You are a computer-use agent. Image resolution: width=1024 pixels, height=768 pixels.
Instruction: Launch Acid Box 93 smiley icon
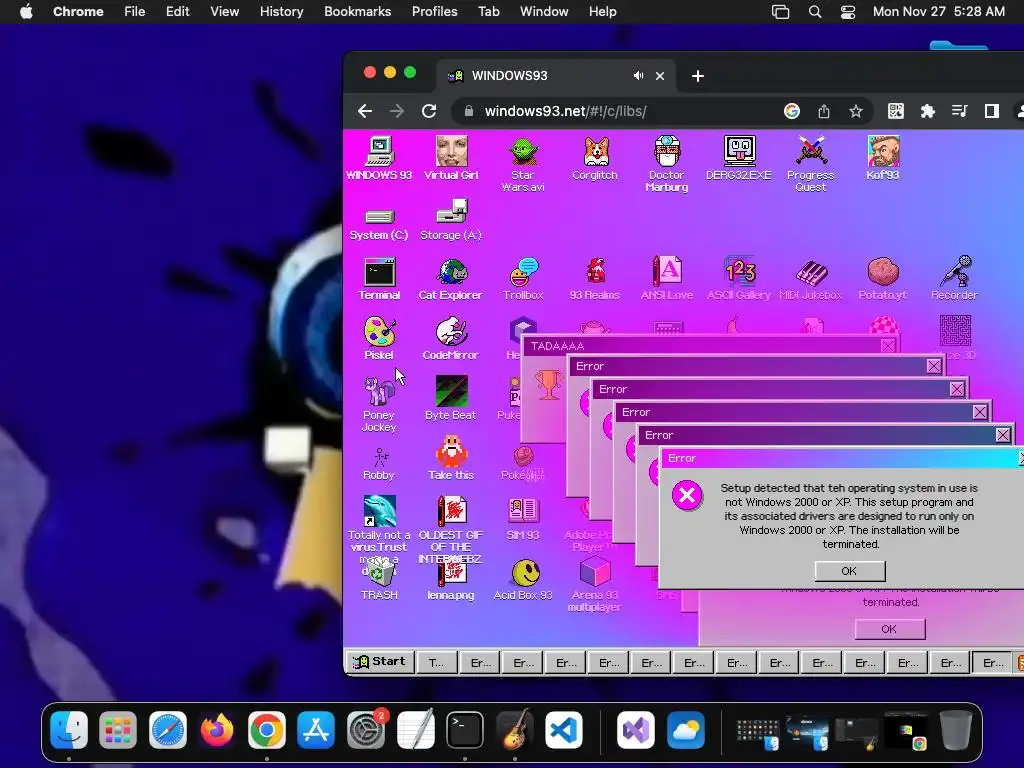[523, 580]
